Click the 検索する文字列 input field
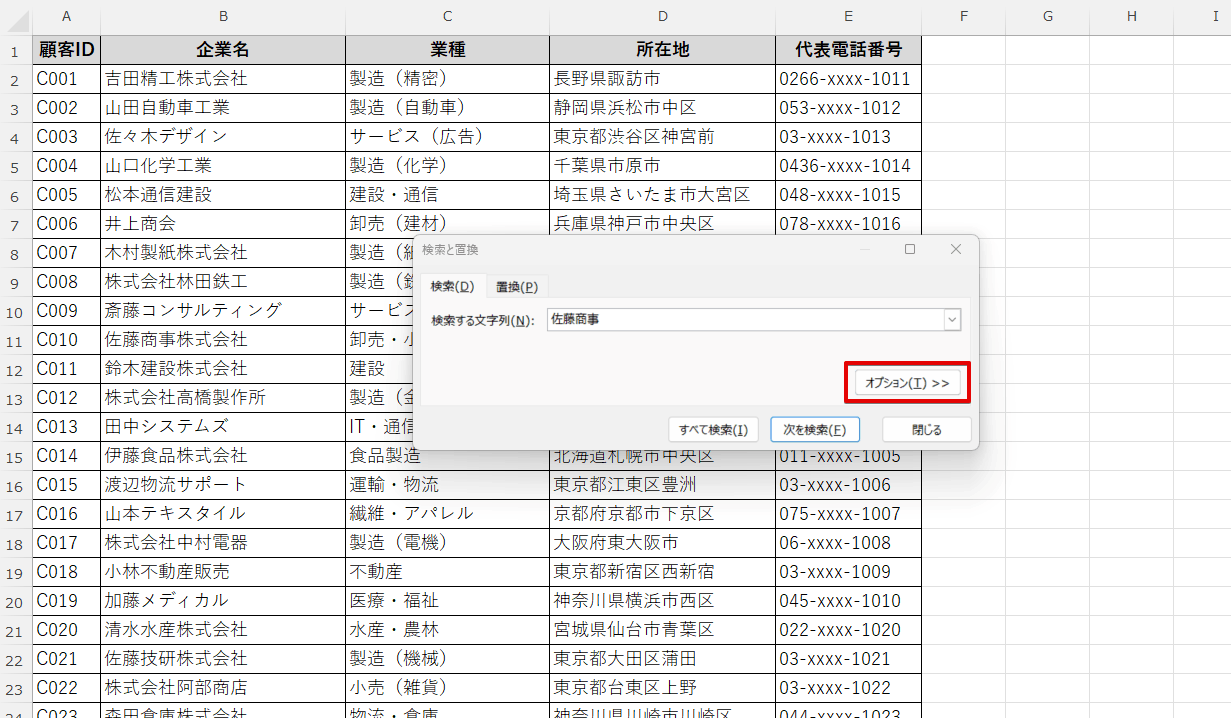The image size is (1231, 718). pos(744,320)
